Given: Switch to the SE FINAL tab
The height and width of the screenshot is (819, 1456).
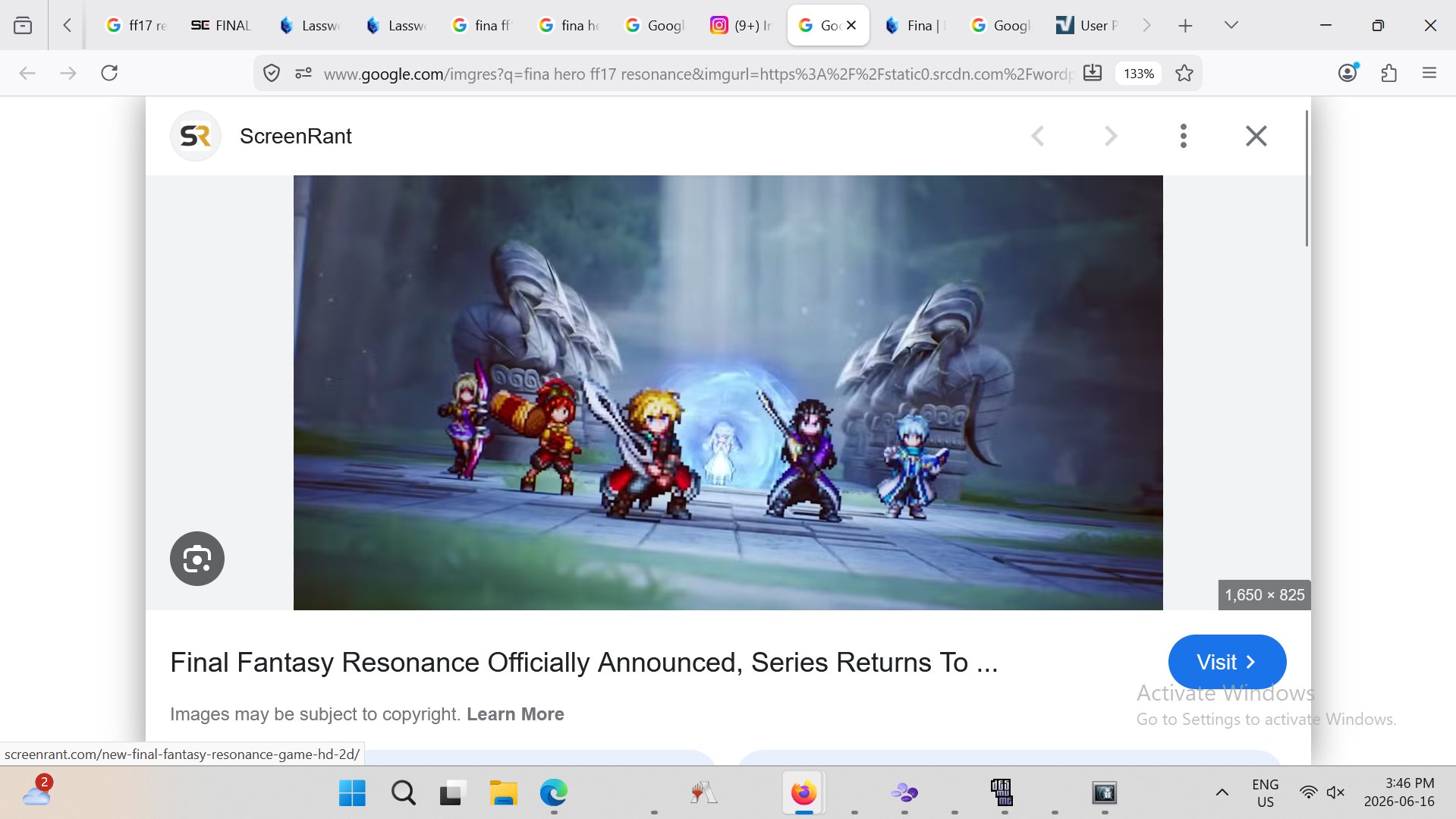Looking at the screenshot, I should tap(221, 25).
